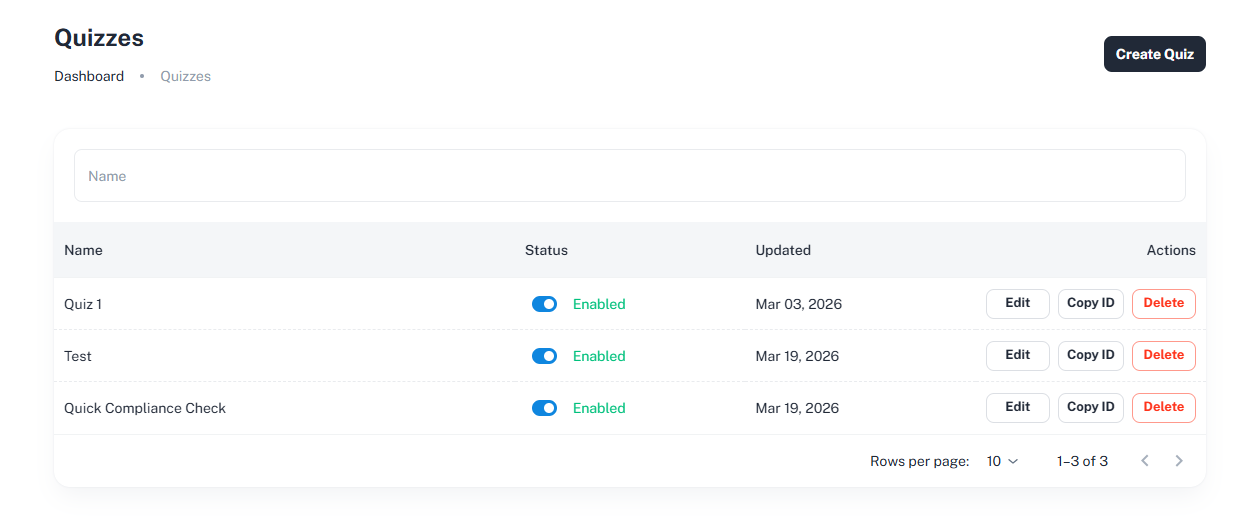Delete the Quick Compliance Check quiz

point(1163,407)
